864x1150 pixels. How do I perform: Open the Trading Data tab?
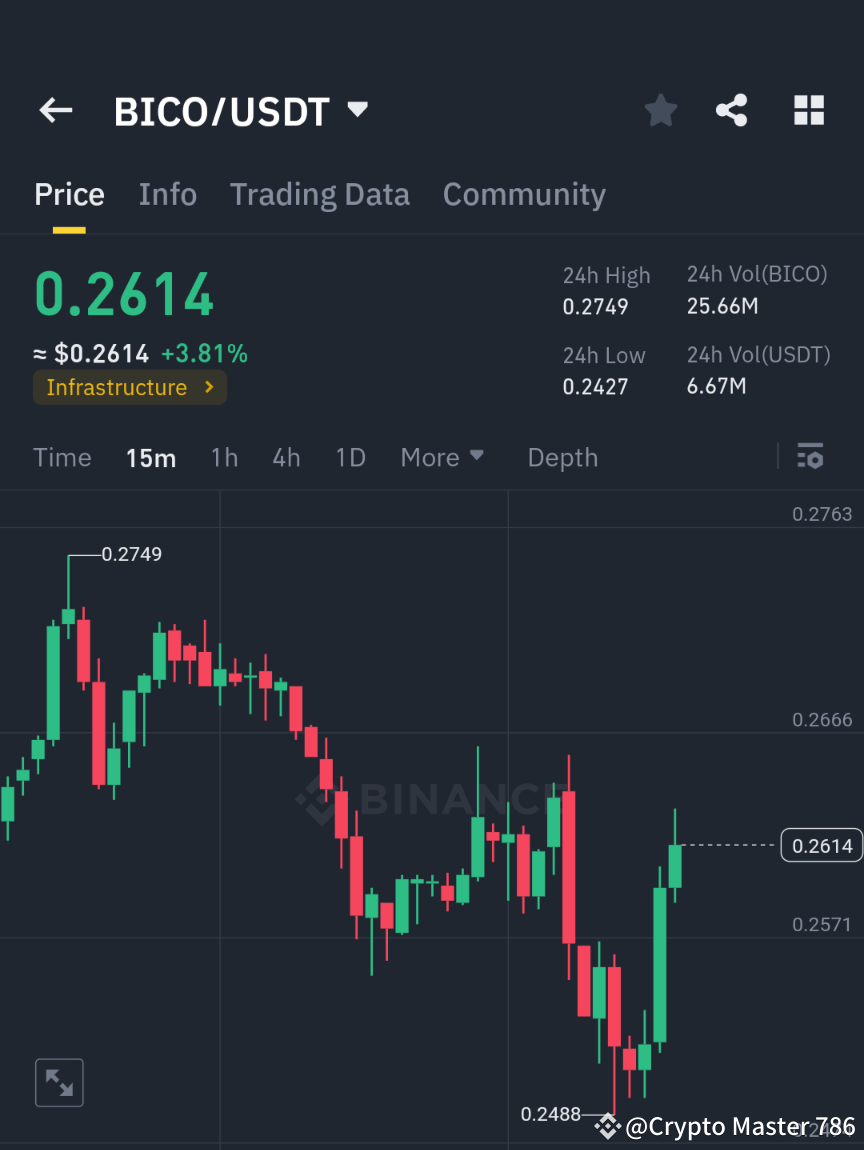(x=319, y=194)
